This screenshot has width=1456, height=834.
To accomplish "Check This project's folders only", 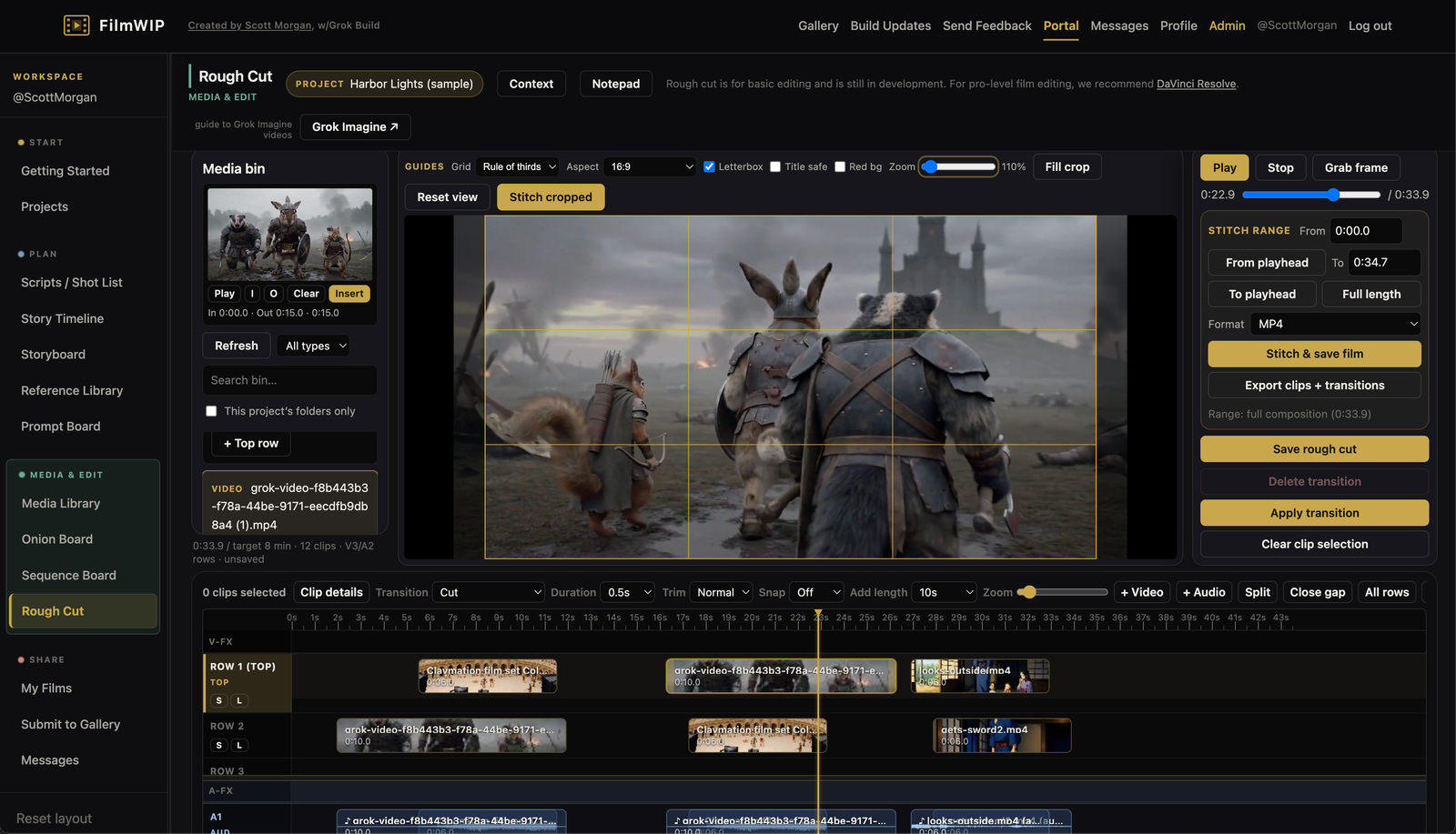I will click(211, 411).
